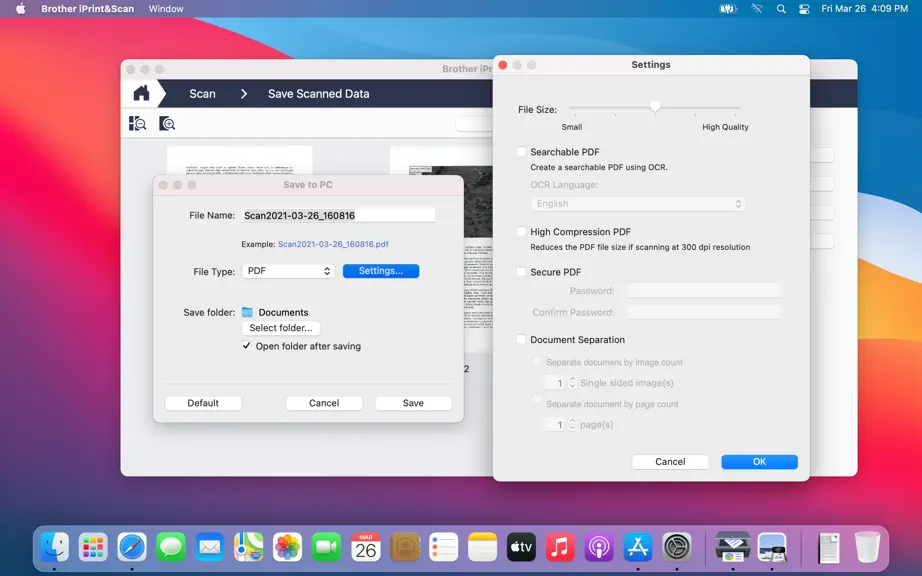This screenshot has height=576, width=922.
Task: Click Cancel in the Save to PC dialog
Action: point(324,403)
